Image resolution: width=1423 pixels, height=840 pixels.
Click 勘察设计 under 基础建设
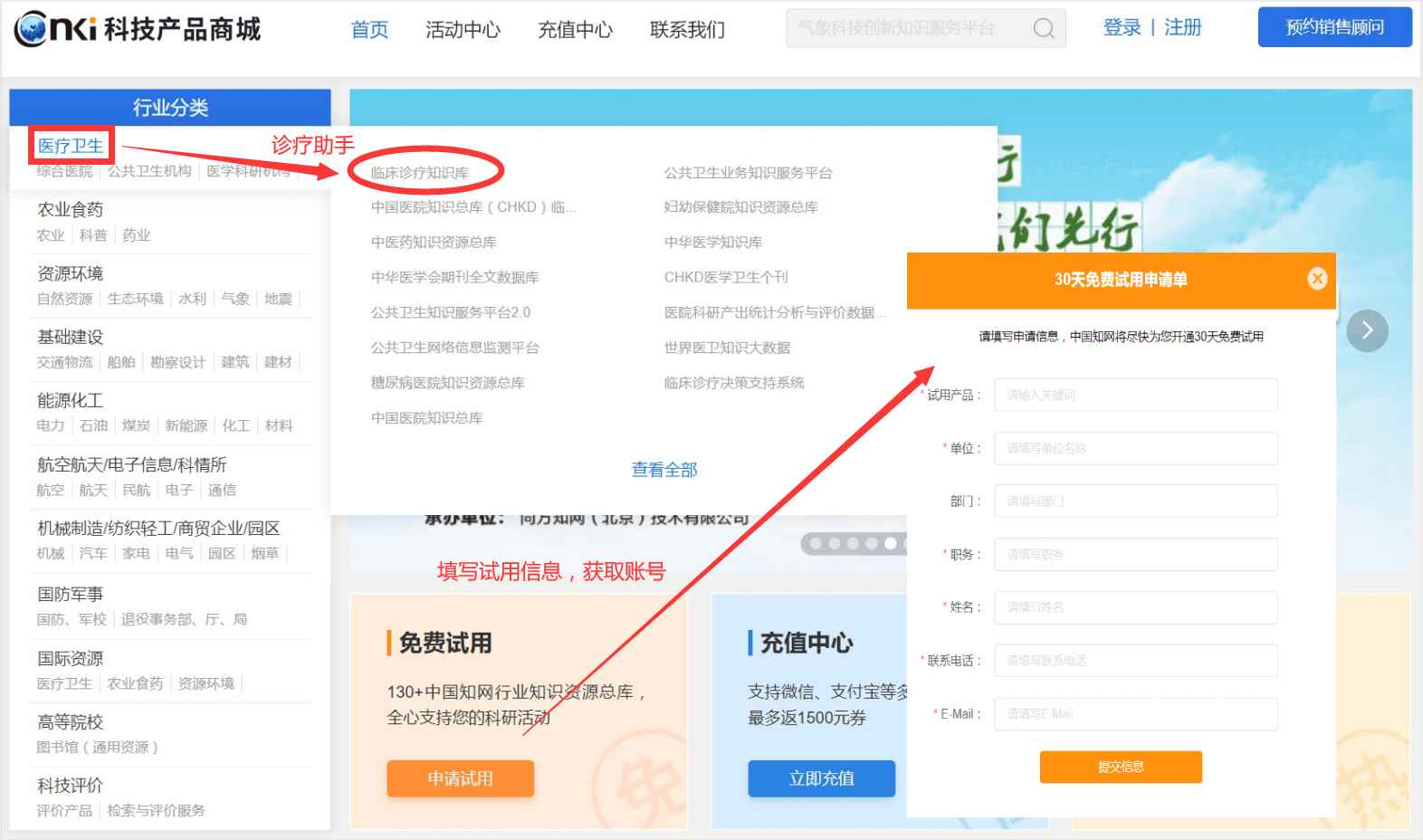tap(178, 362)
